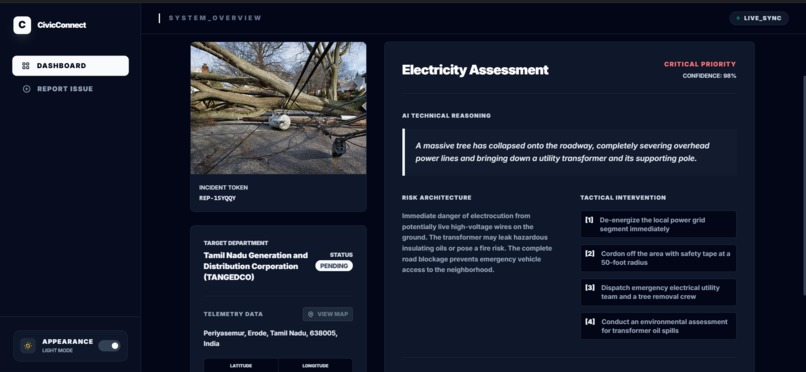Click the Incident Token label
This screenshot has height=372, width=806.
223,188
